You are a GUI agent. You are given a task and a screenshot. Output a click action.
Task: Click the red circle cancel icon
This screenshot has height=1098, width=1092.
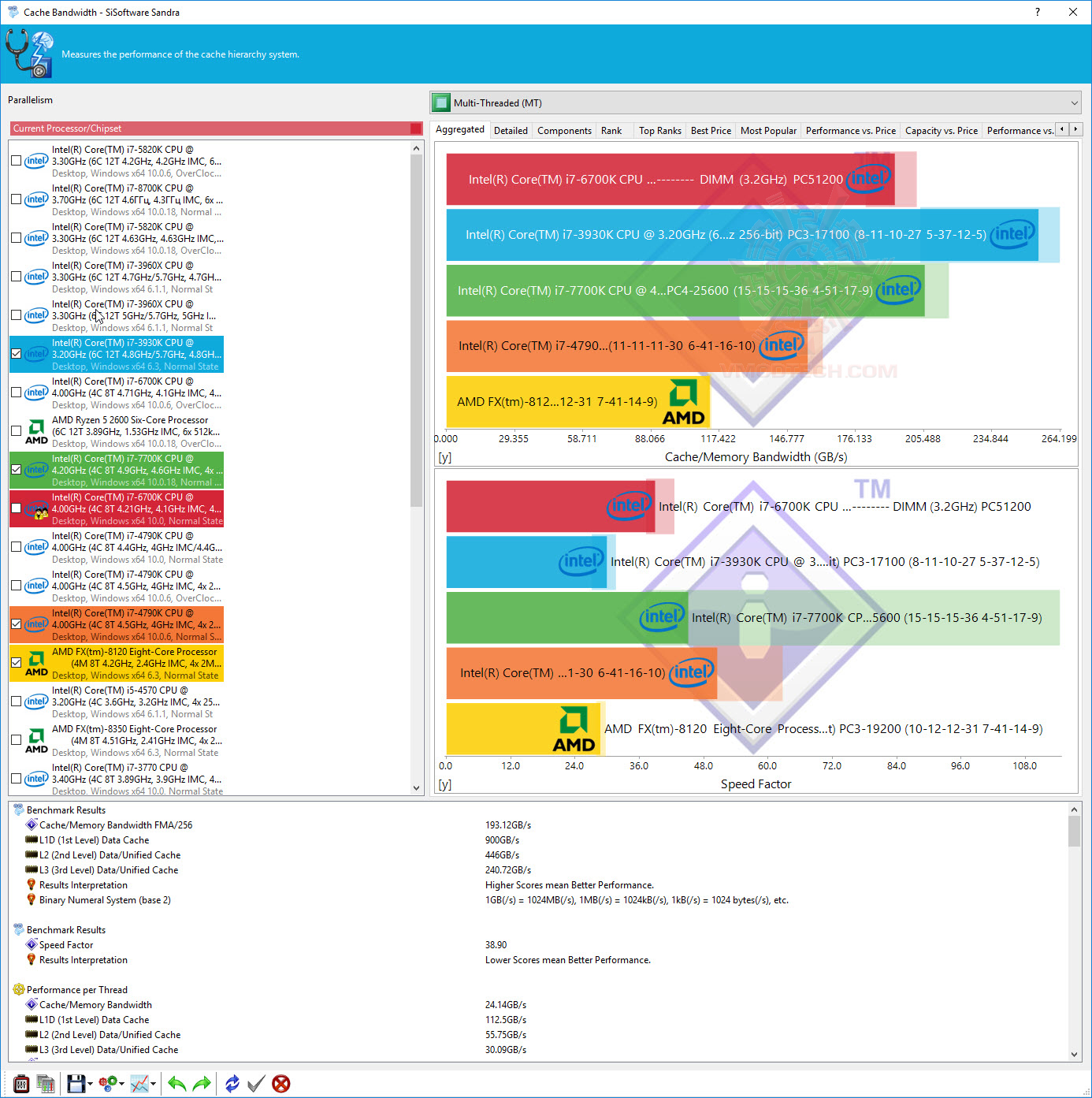coord(281,1084)
